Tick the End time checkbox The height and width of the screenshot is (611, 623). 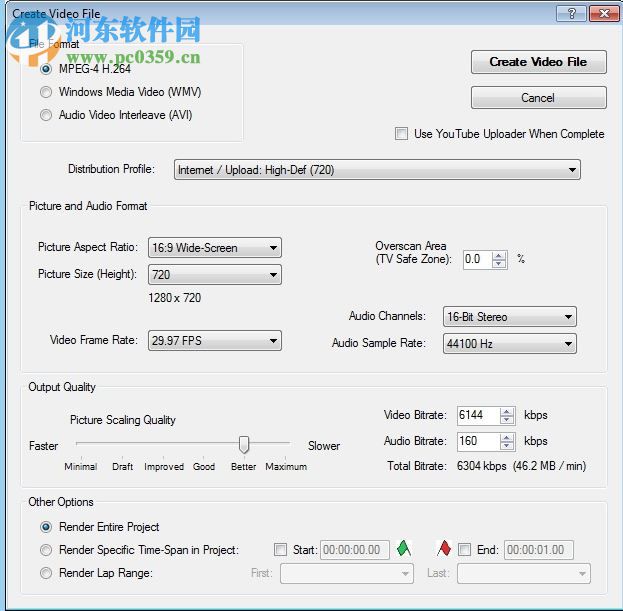464,550
